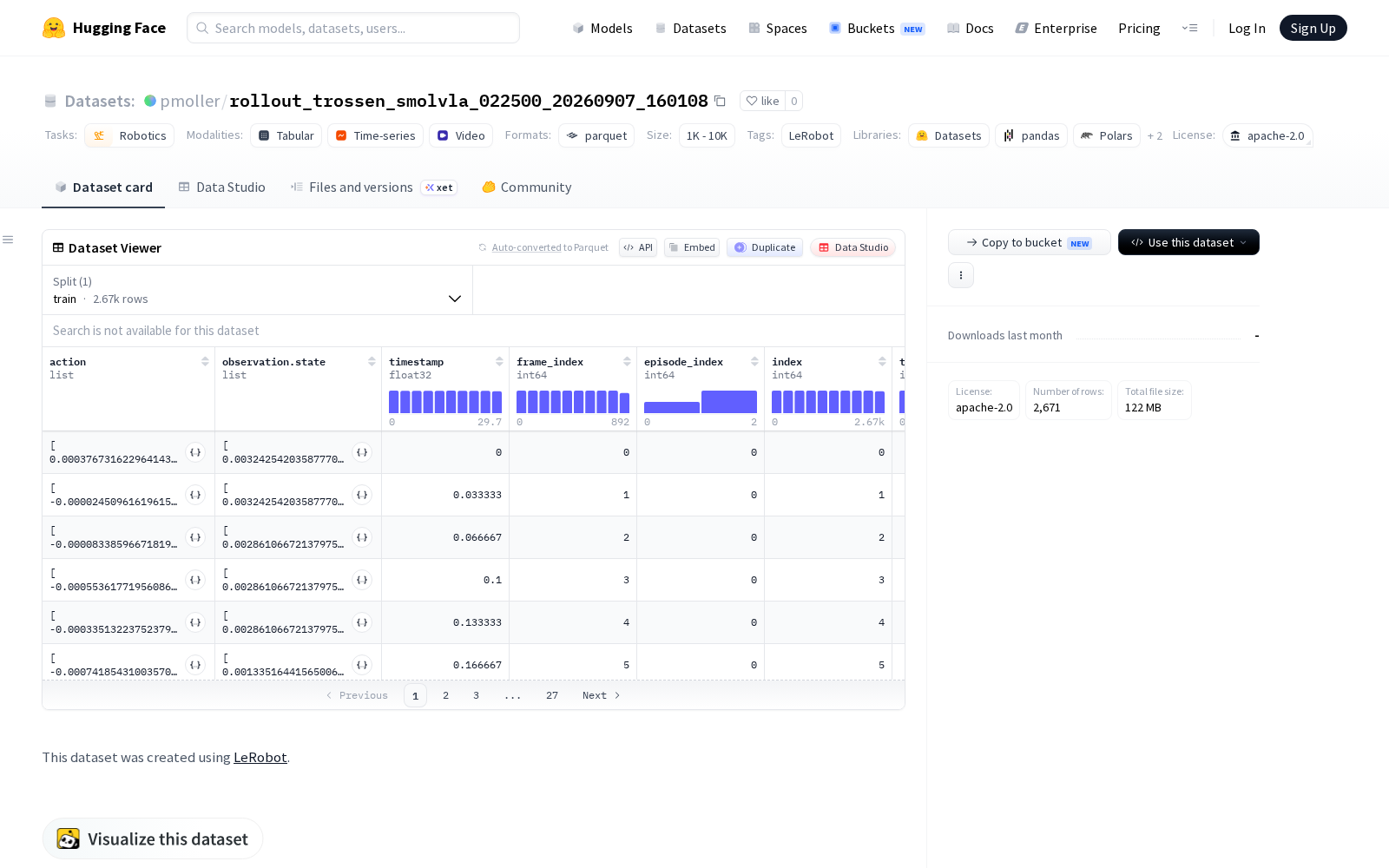The image size is (1389, 868).
Task: Copy dataset name with copy icon
Action: [x=720, y=101]
